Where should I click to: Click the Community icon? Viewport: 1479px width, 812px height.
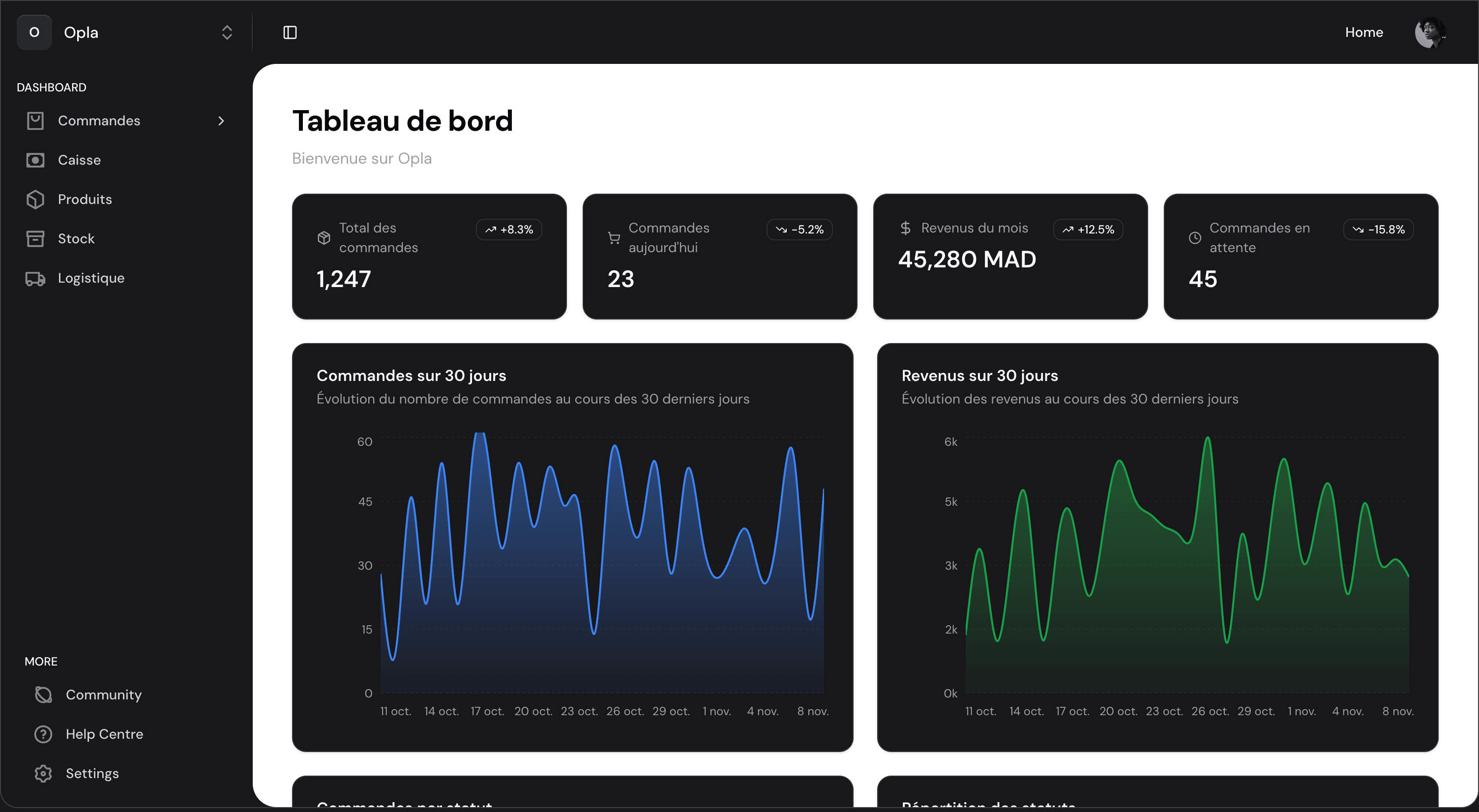point(43,695)
